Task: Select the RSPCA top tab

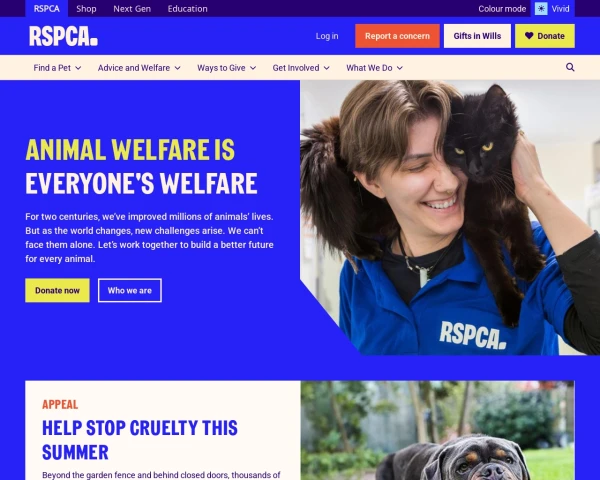Action: click(46, 8)
